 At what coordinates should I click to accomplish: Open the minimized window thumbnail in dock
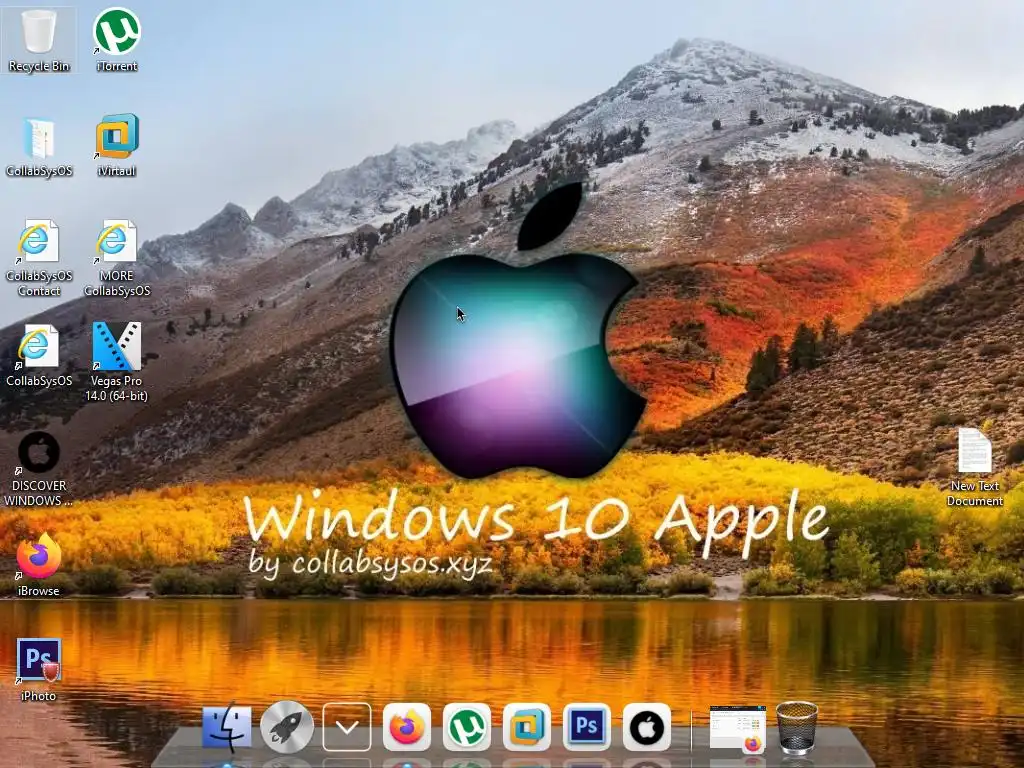[x=738, y=728]
